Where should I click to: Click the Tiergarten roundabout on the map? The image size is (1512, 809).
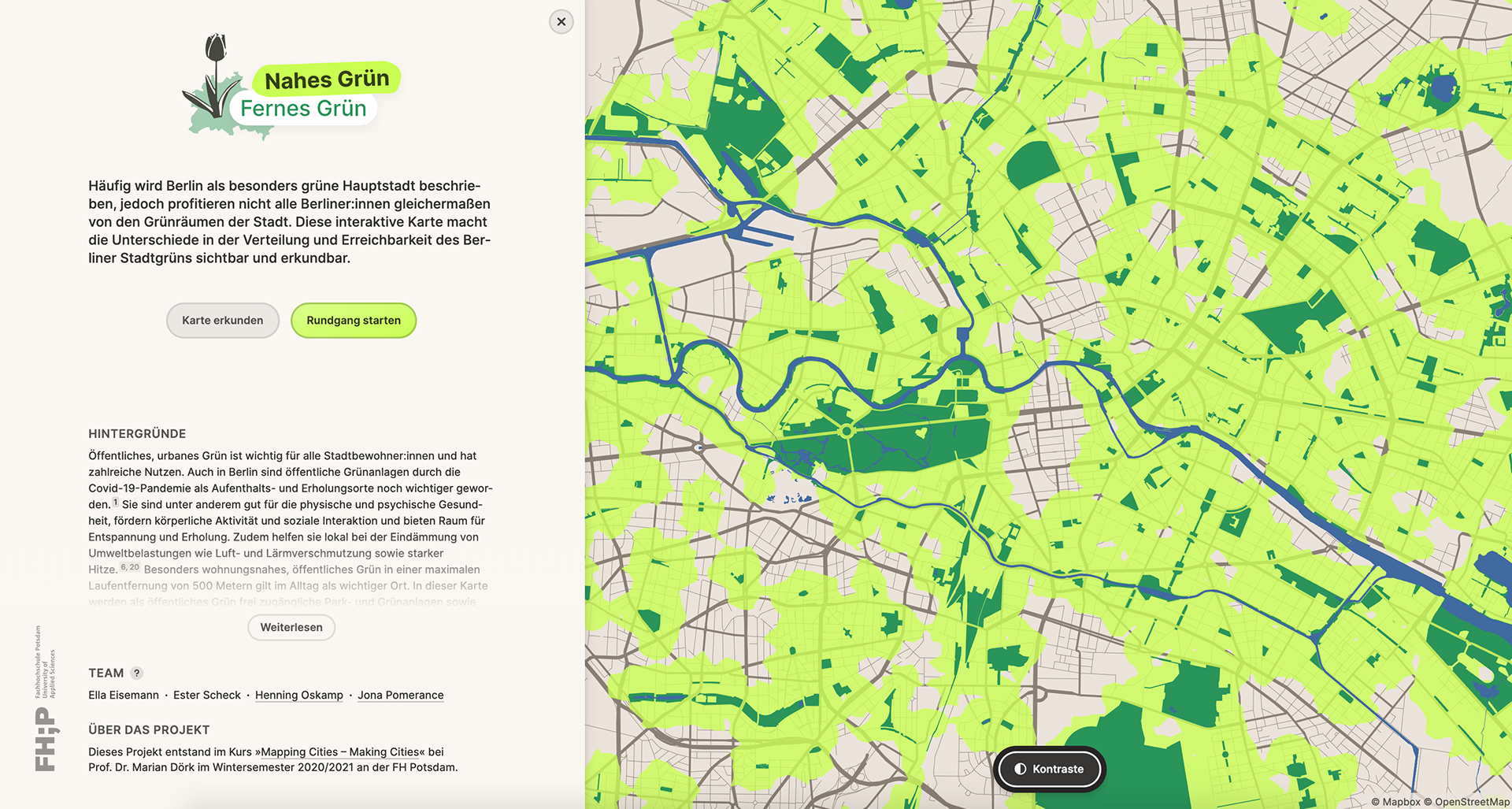tap(847, 431)
